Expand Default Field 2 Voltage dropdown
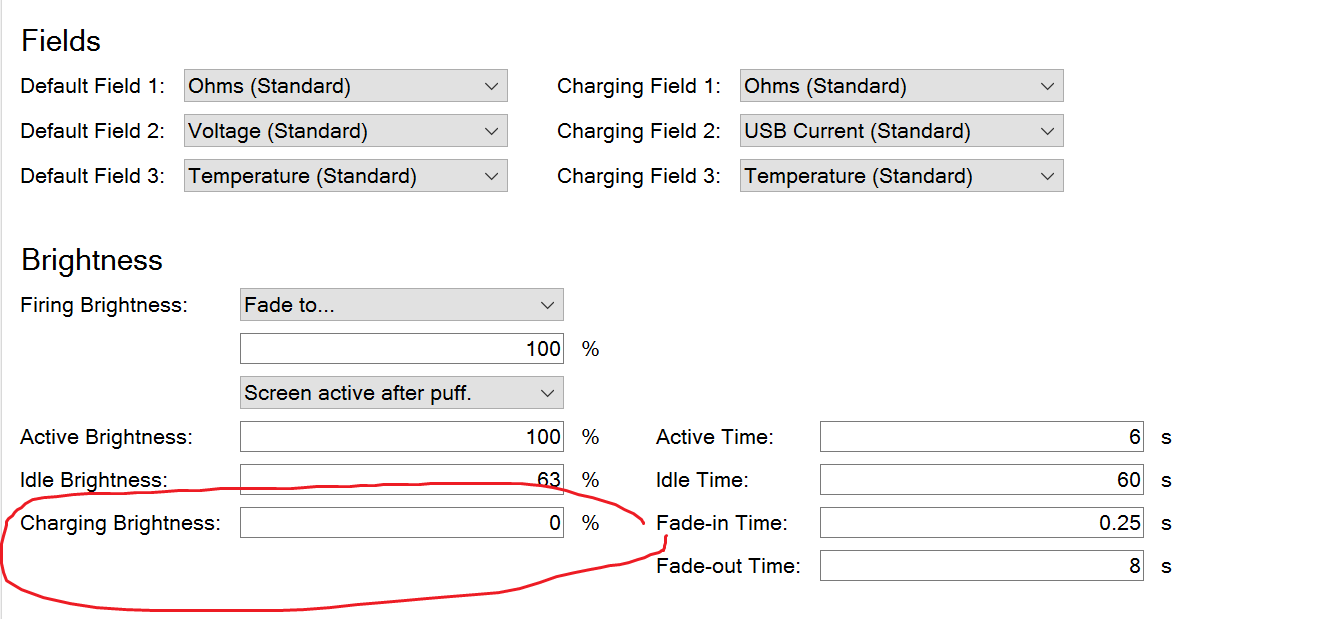This screenshot has width=1341, height=619. [345, 131]
